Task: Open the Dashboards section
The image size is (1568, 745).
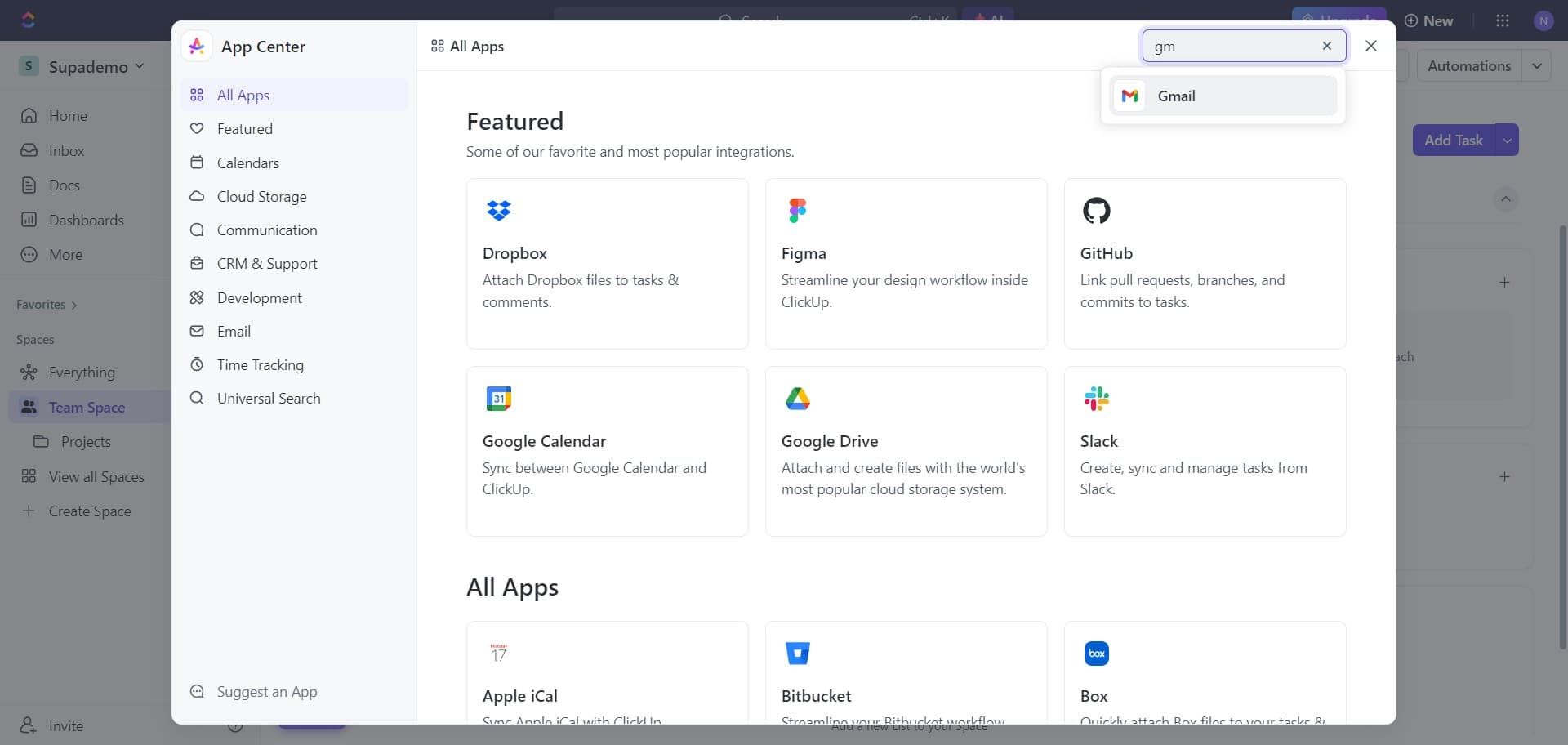Action: click(86, 220)
